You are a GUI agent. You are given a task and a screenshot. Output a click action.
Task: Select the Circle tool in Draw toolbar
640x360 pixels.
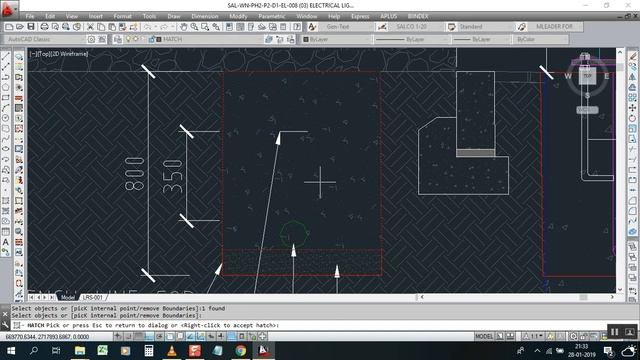pyautogui.click(x=6, y=118)
